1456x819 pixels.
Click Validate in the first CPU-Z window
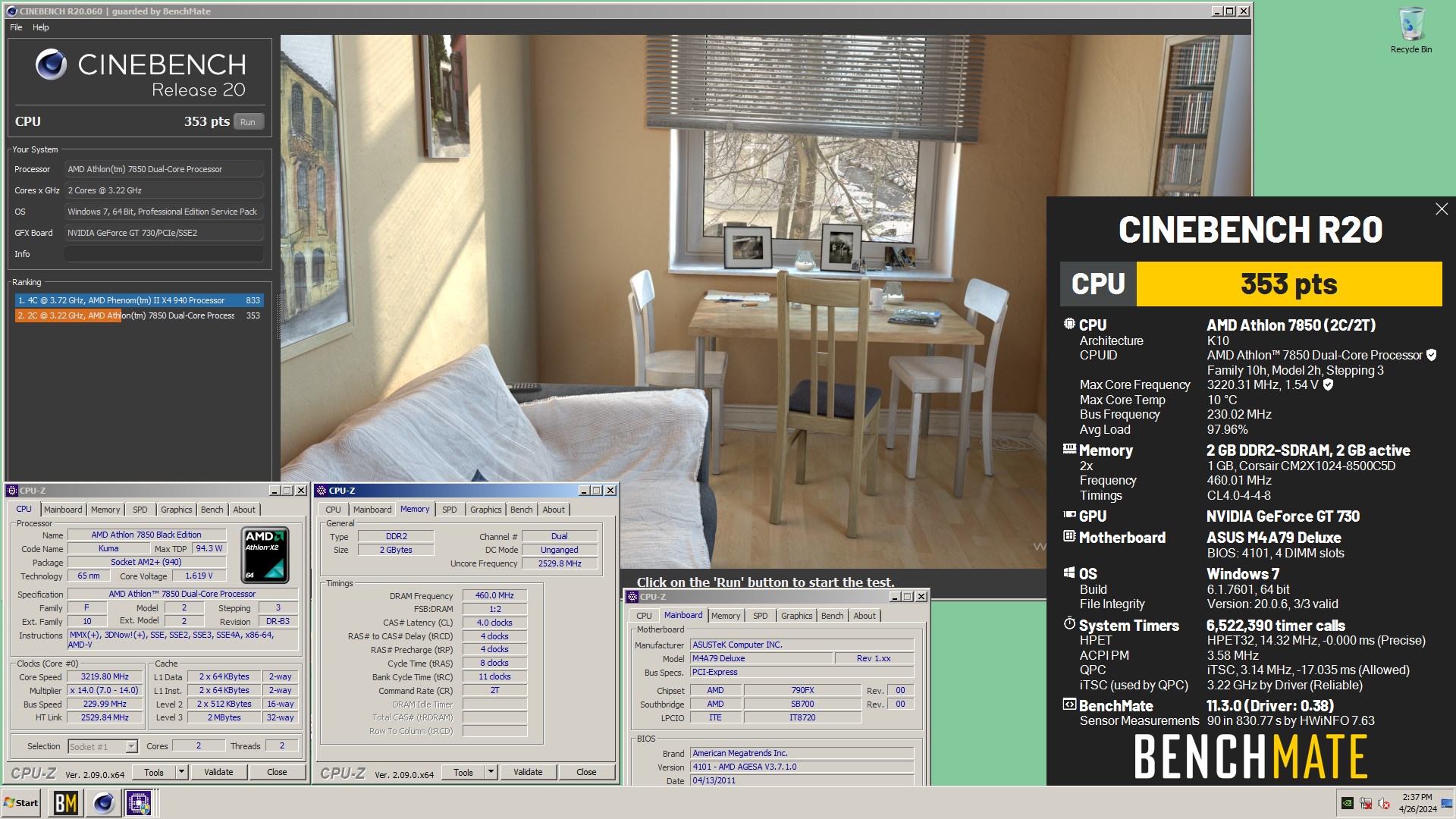(x=218, y=772)
